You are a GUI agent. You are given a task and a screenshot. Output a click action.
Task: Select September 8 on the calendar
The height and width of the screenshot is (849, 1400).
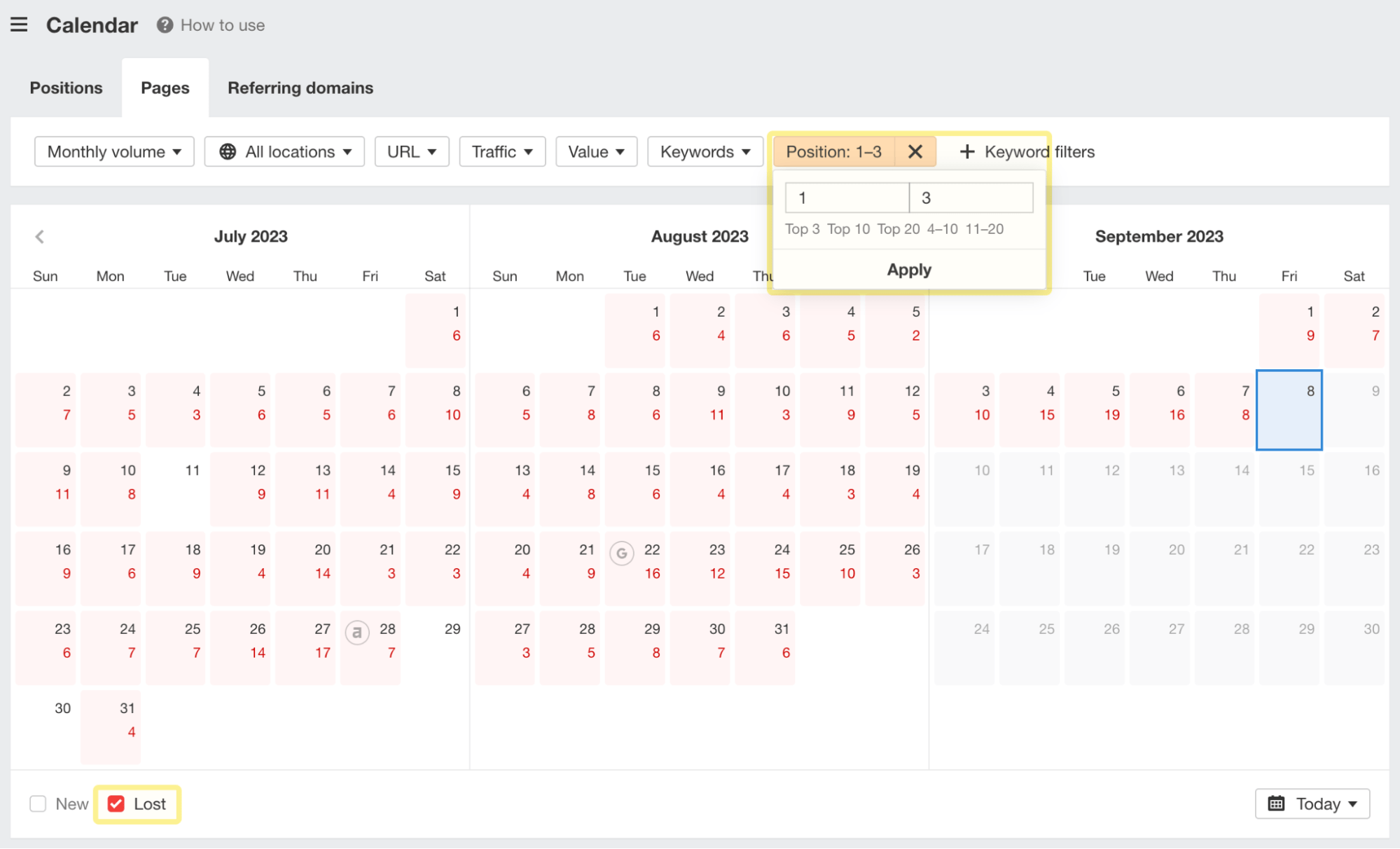tap(1289, 410)
